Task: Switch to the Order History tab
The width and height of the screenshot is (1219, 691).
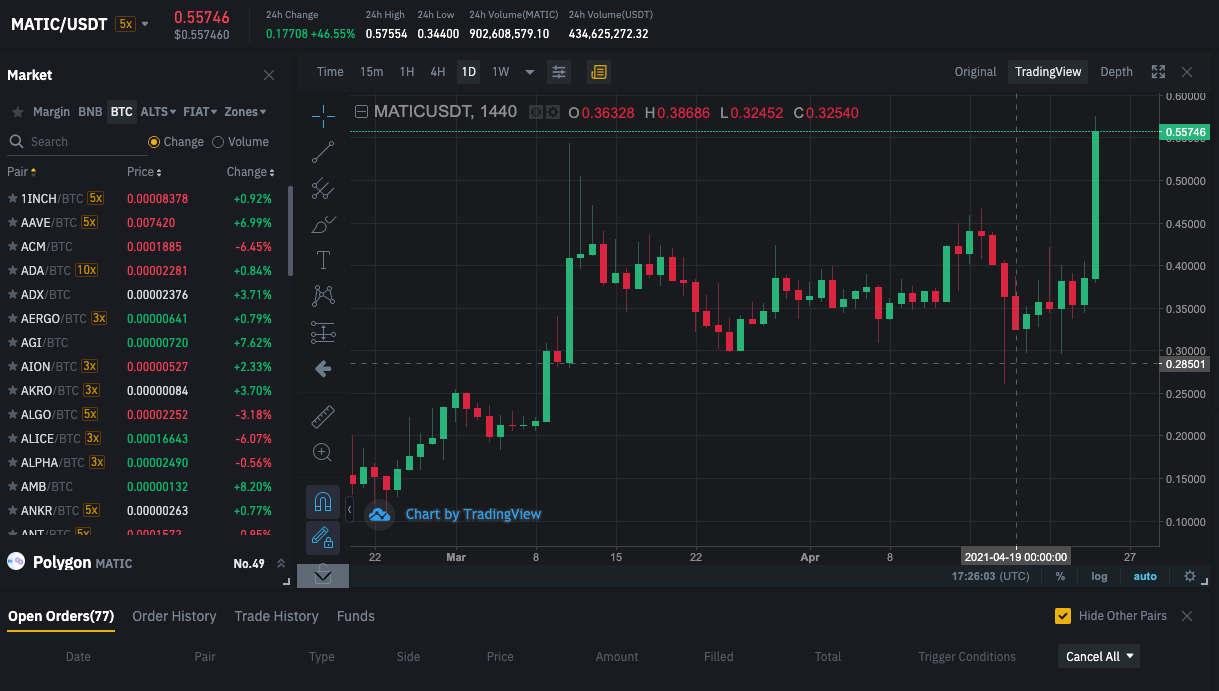Action: tap(174, 616)
